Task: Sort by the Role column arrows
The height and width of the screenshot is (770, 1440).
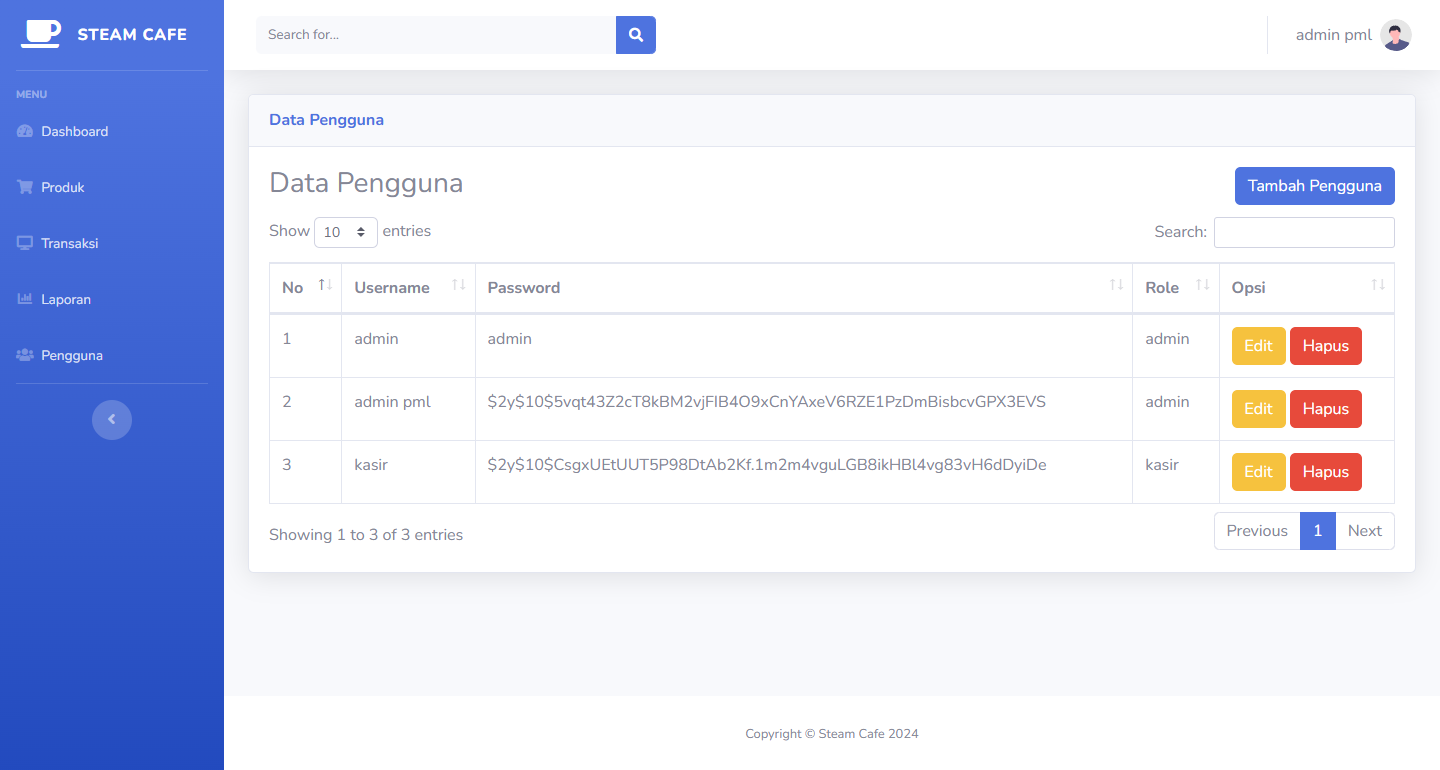Action: pos(1202,286)
